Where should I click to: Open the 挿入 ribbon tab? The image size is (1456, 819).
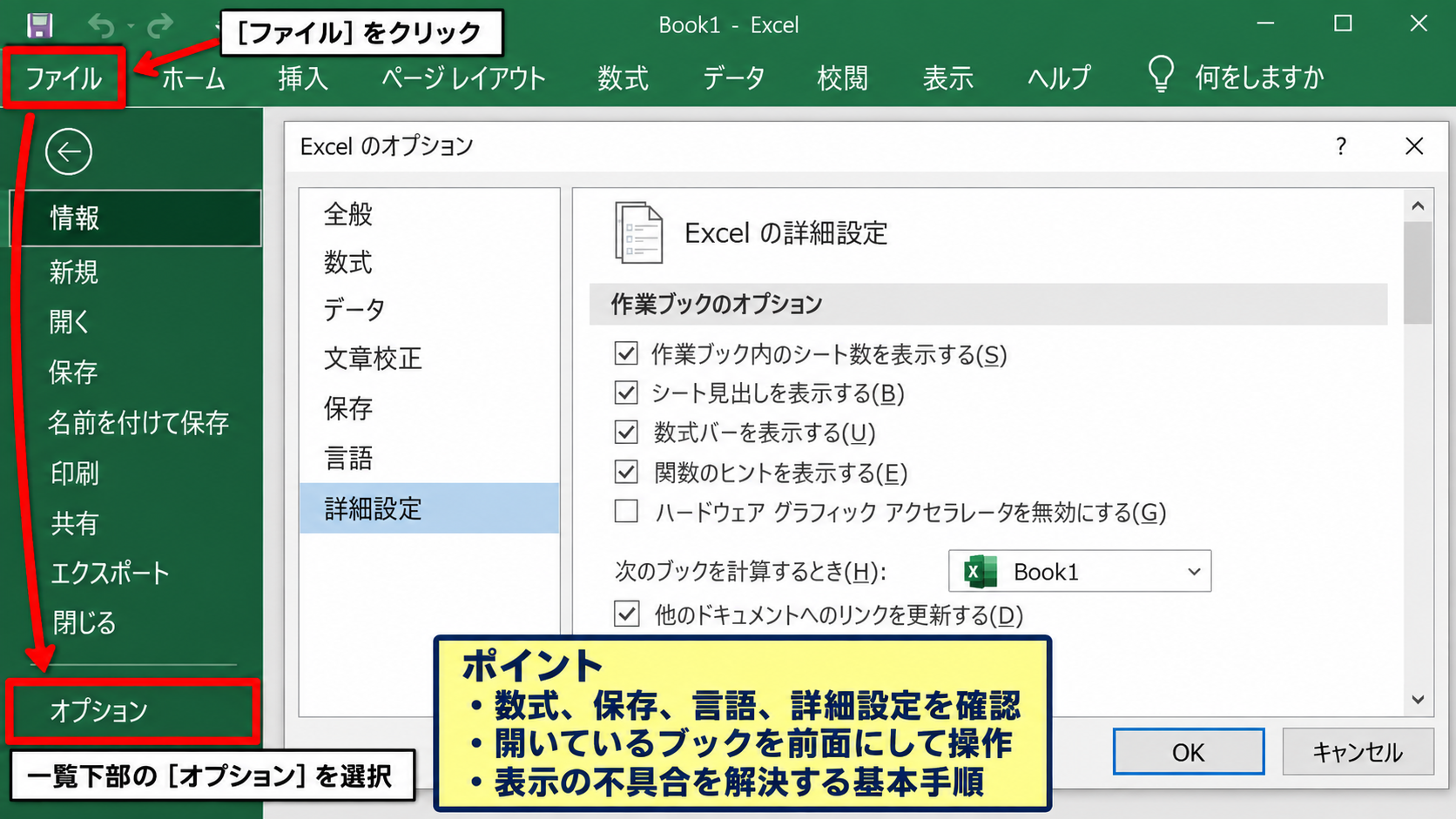click(303, 78)
